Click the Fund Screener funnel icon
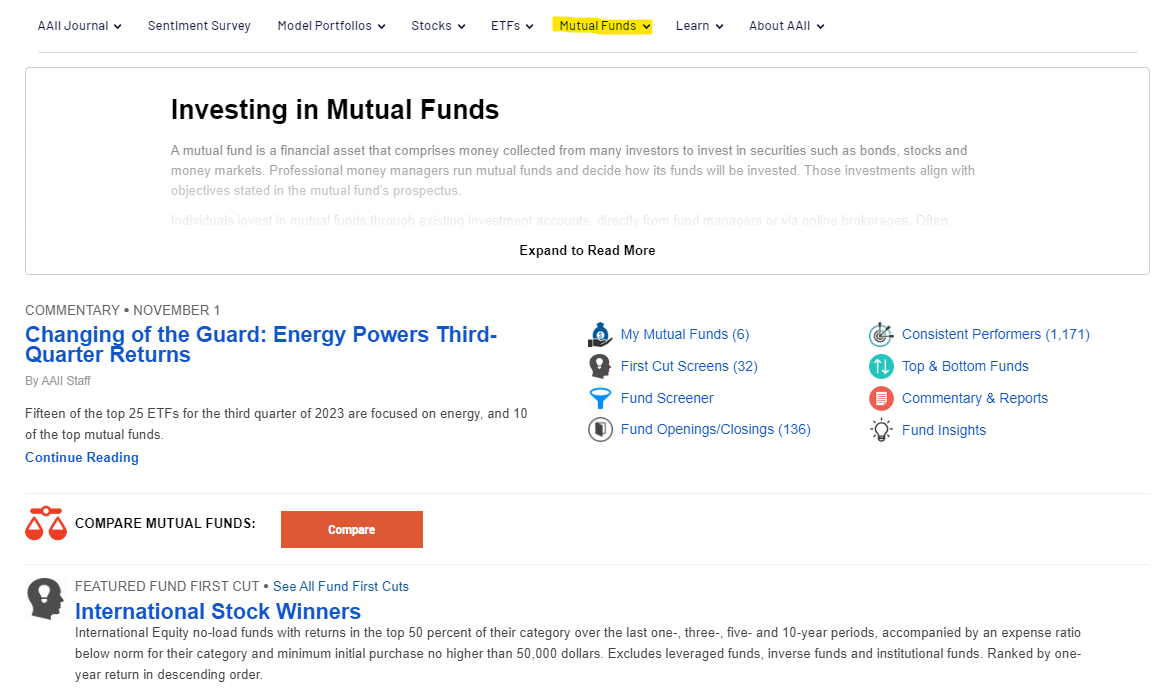The image size is (1155, 693). [x=600, y=398]
